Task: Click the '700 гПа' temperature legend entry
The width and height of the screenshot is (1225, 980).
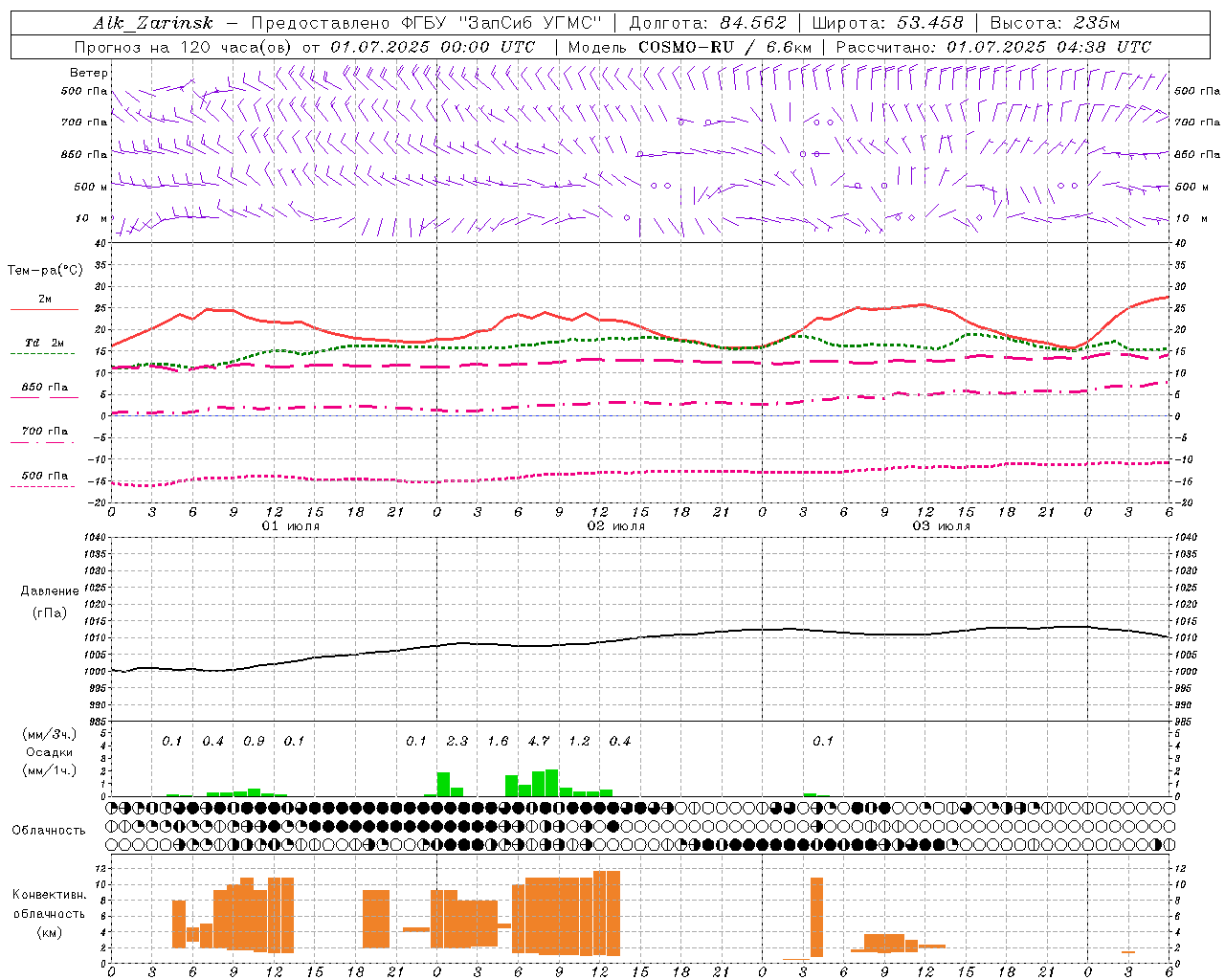Action: tap(44, 431)
